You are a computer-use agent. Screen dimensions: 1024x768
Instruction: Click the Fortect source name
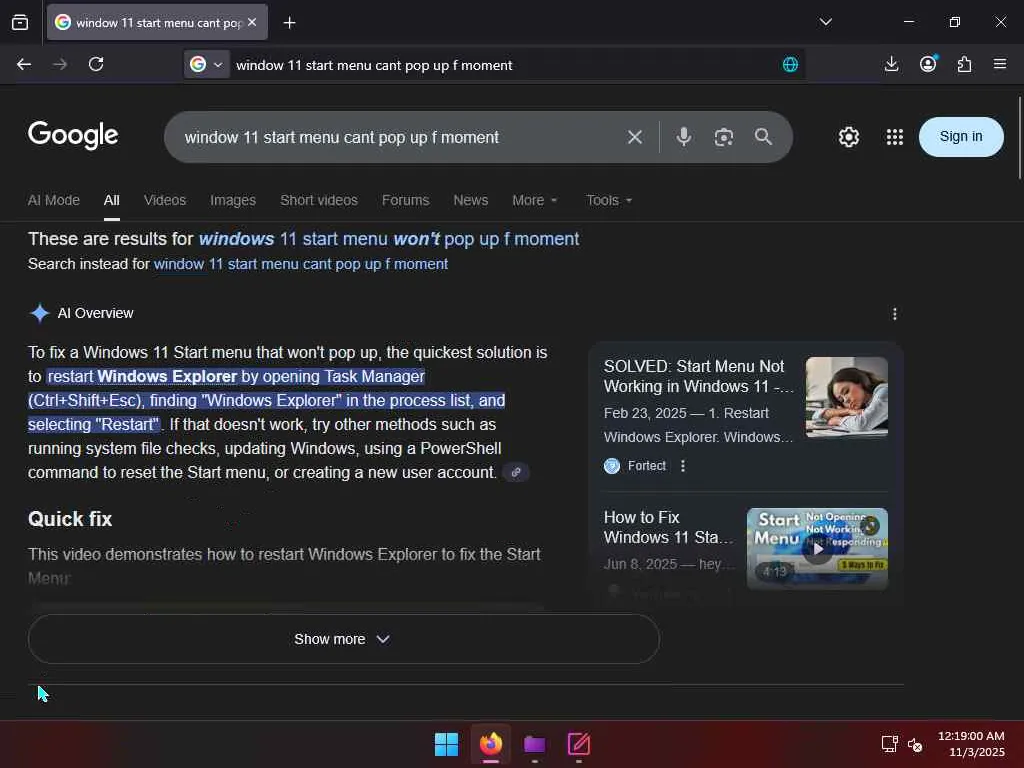click(647, 466)
